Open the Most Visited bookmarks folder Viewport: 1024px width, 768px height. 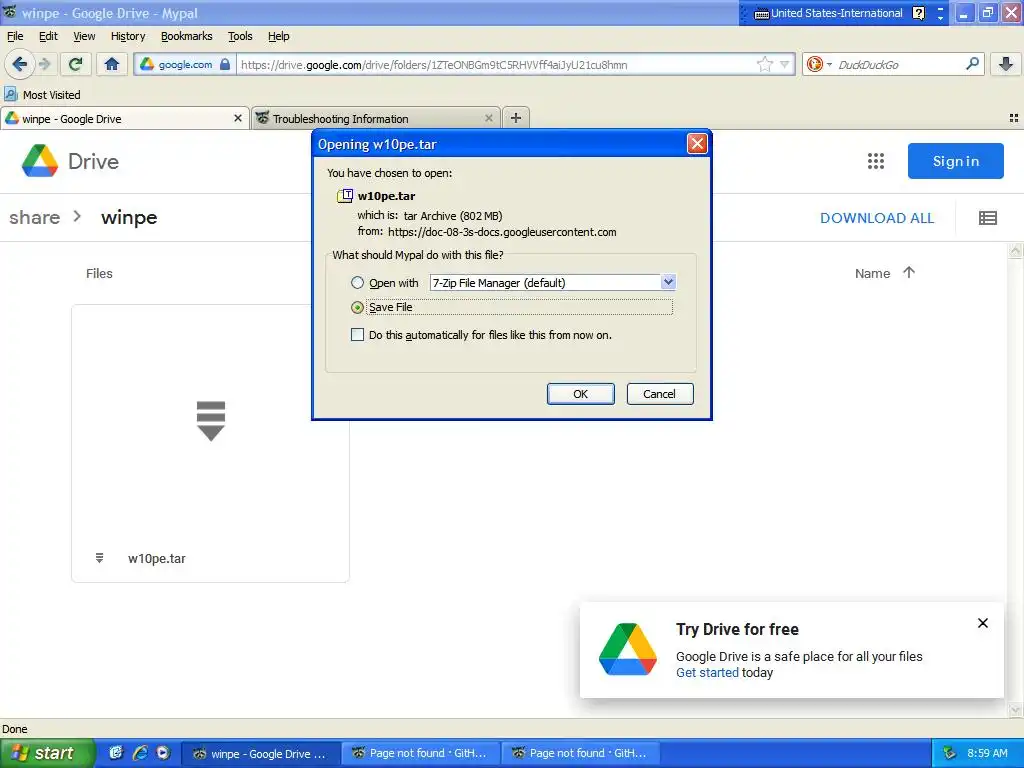point(43,95)
